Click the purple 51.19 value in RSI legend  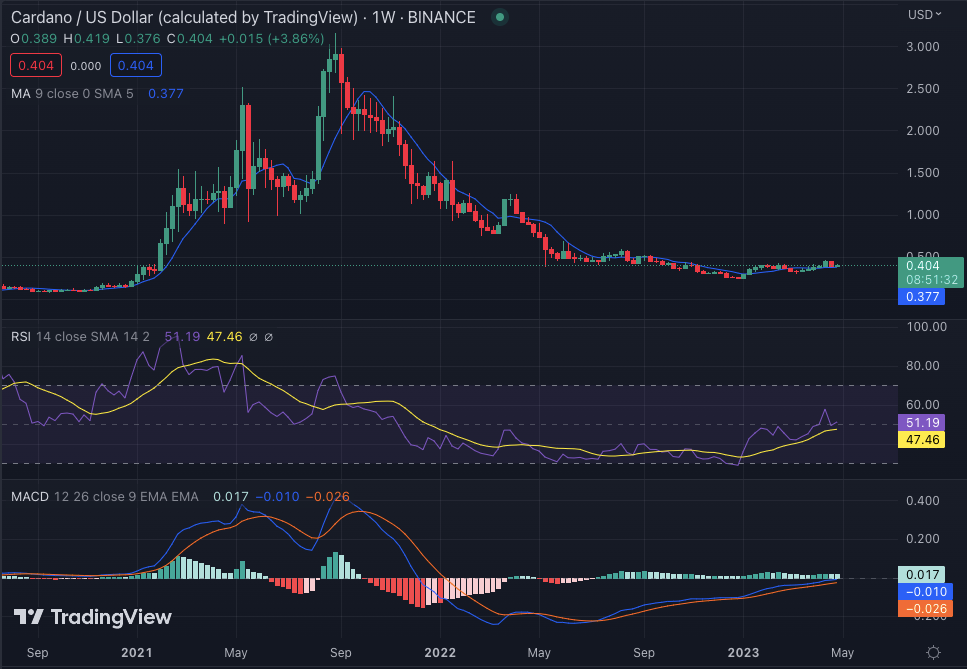[182, 337]
